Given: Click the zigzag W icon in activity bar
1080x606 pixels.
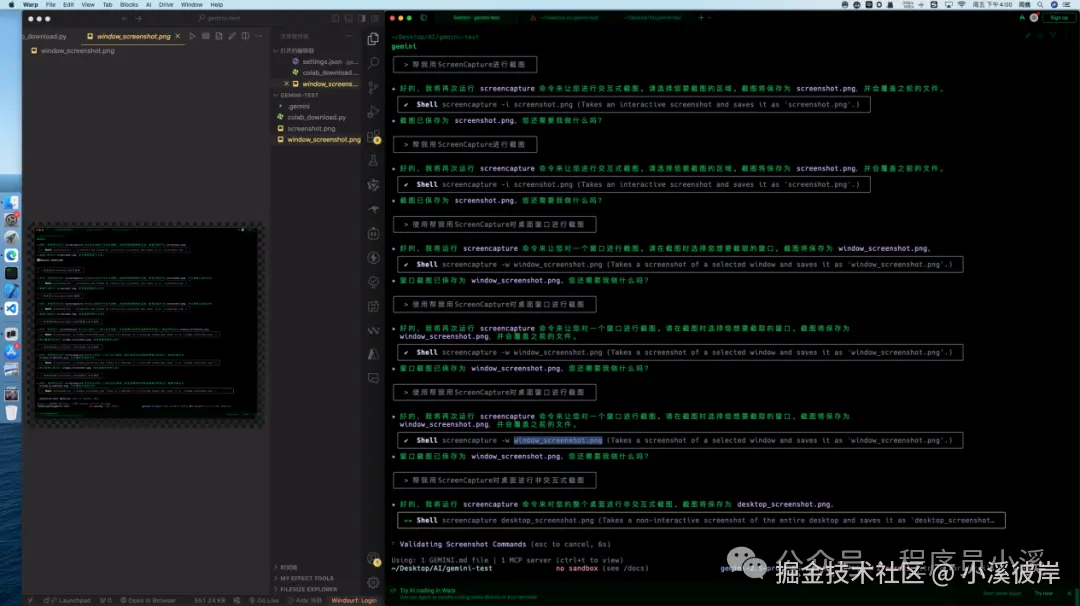Looking at the screenshot, I should pos(373,331).
